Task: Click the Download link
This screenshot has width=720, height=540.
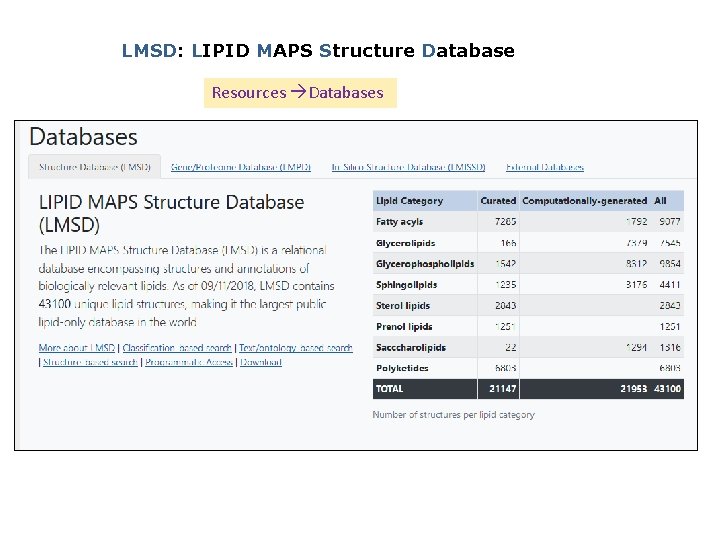Action: coord(261,362)
